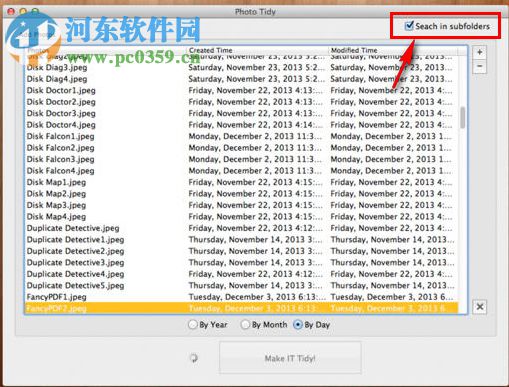Select the Disk Map1.jpeg row

tap(241, 182)
